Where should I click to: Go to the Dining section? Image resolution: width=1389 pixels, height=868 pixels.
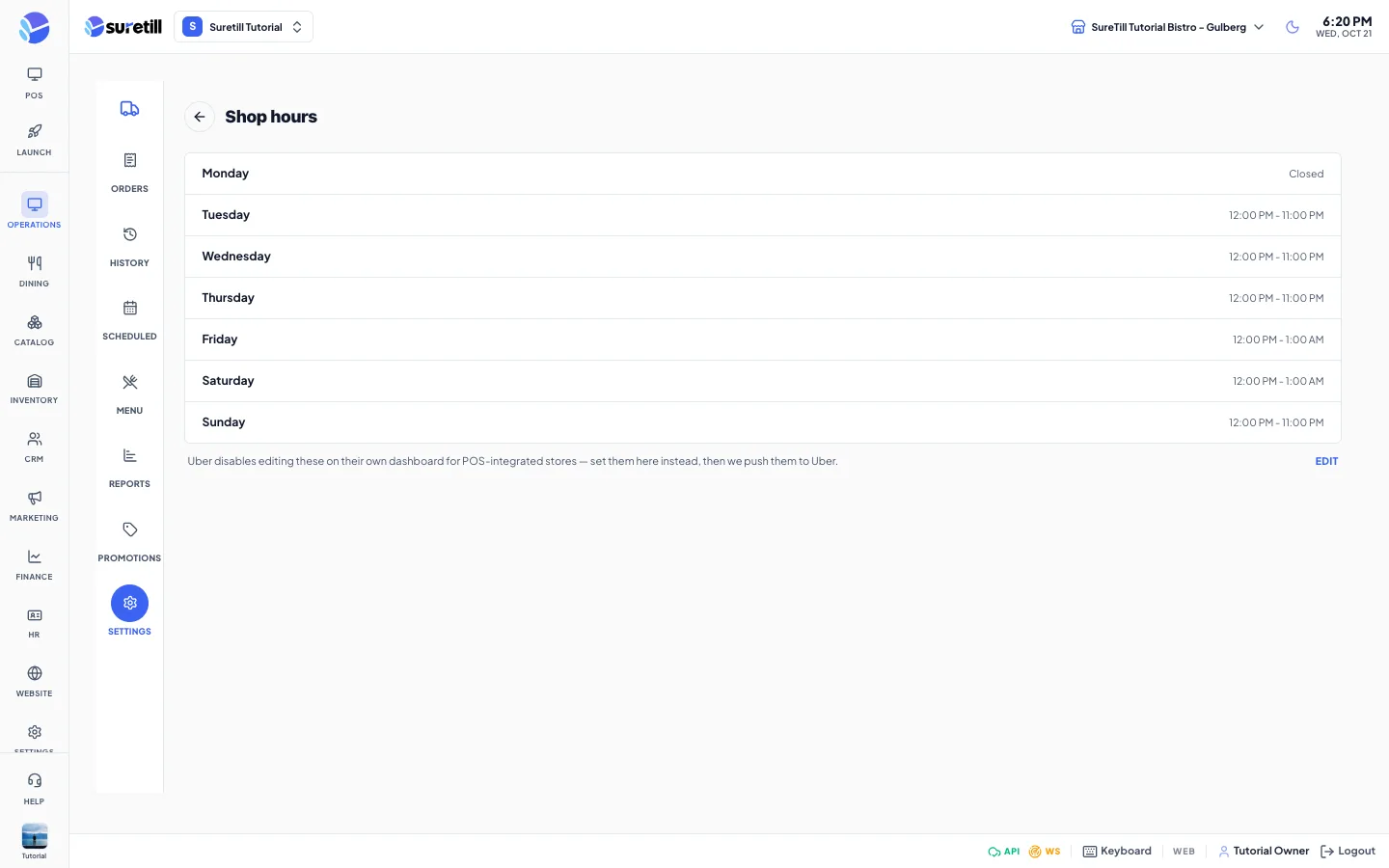pyautogui.click(x=34, y=271)
